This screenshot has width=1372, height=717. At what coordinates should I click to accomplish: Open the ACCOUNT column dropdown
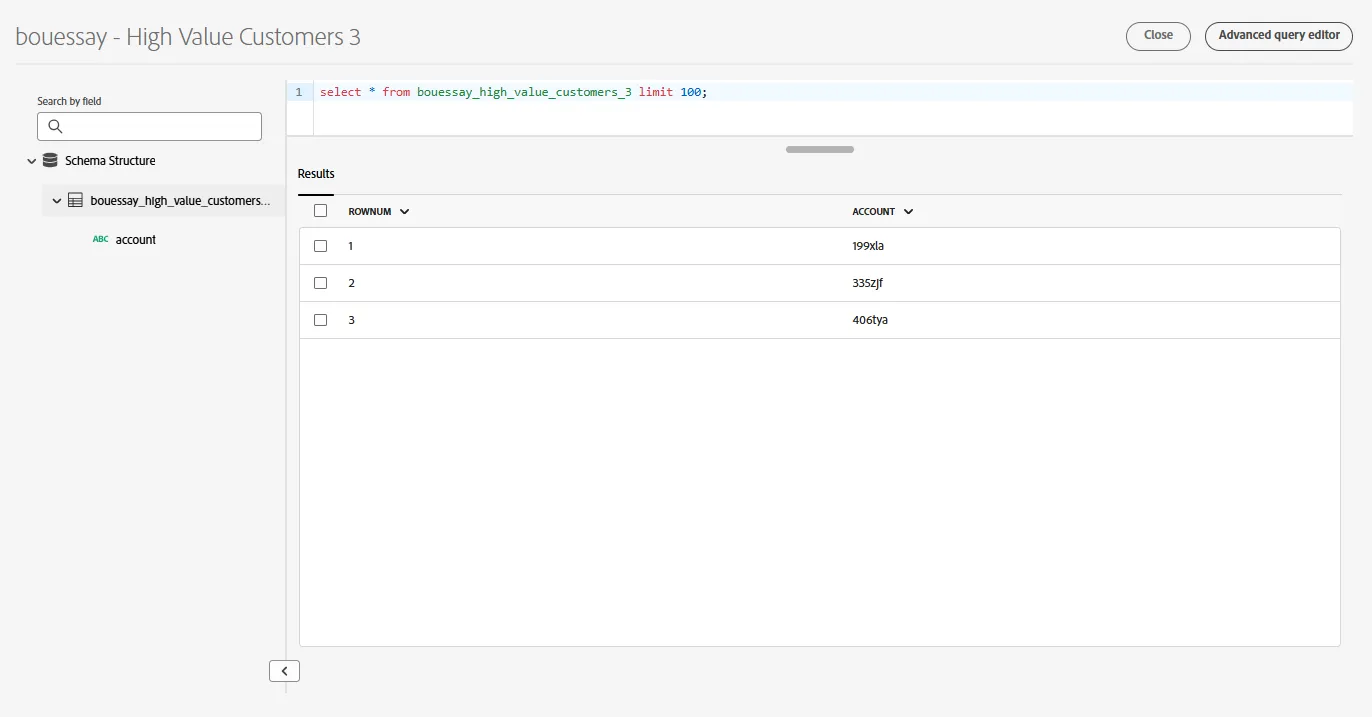[908, 212]
